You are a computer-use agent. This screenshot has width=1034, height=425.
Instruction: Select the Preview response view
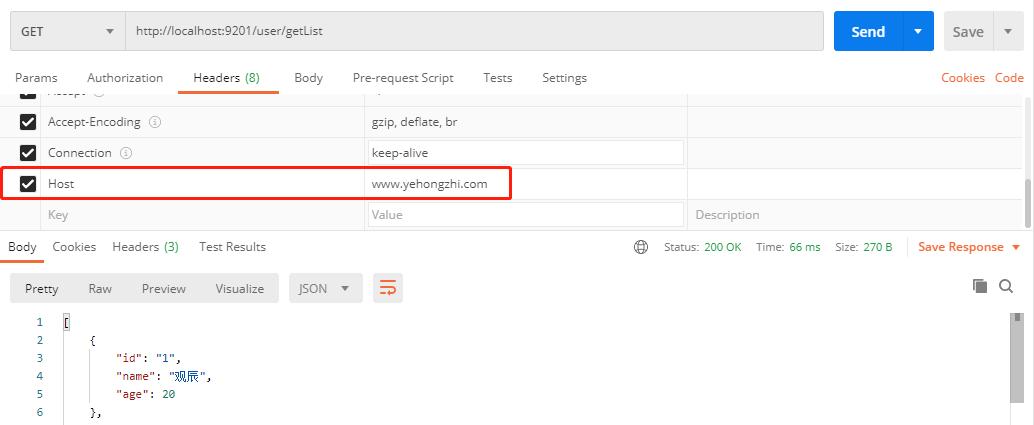click(164, 288)
